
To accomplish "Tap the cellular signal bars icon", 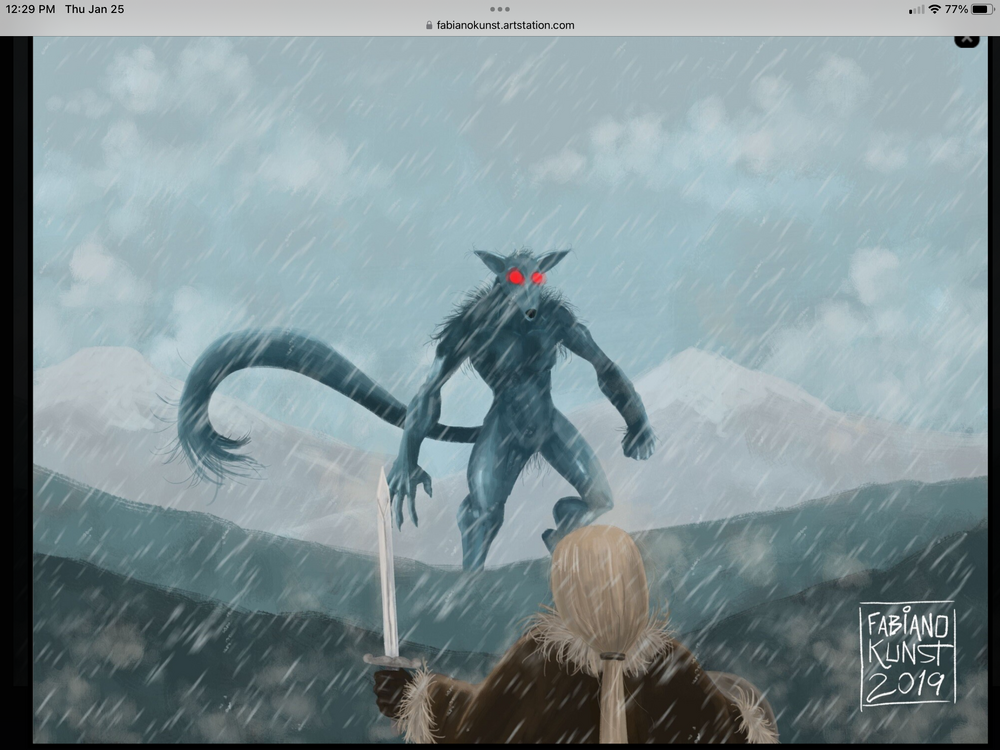I will tap(916, 10).
